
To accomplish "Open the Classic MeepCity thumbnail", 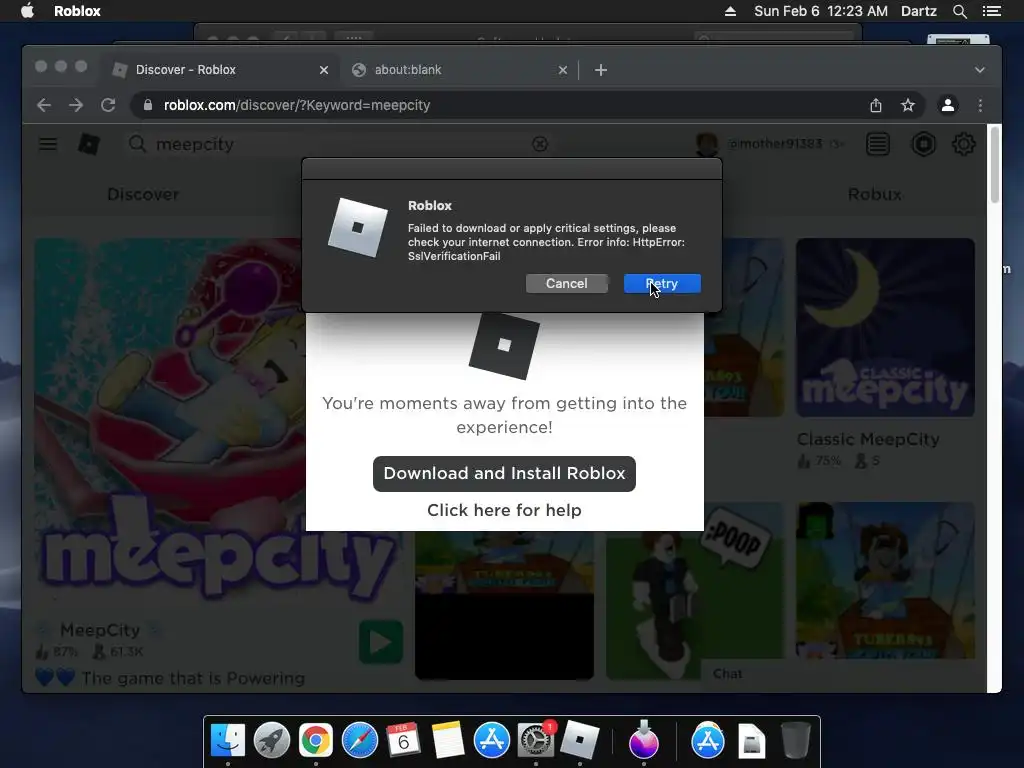I will click(885, 327).
